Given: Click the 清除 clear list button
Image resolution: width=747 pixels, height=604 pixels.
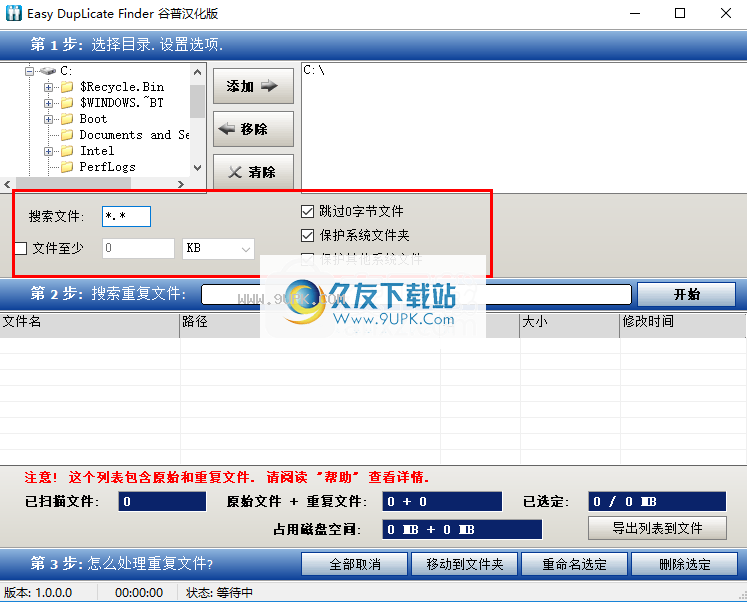Looking at the screenshot, I should [x=253, y=171].
